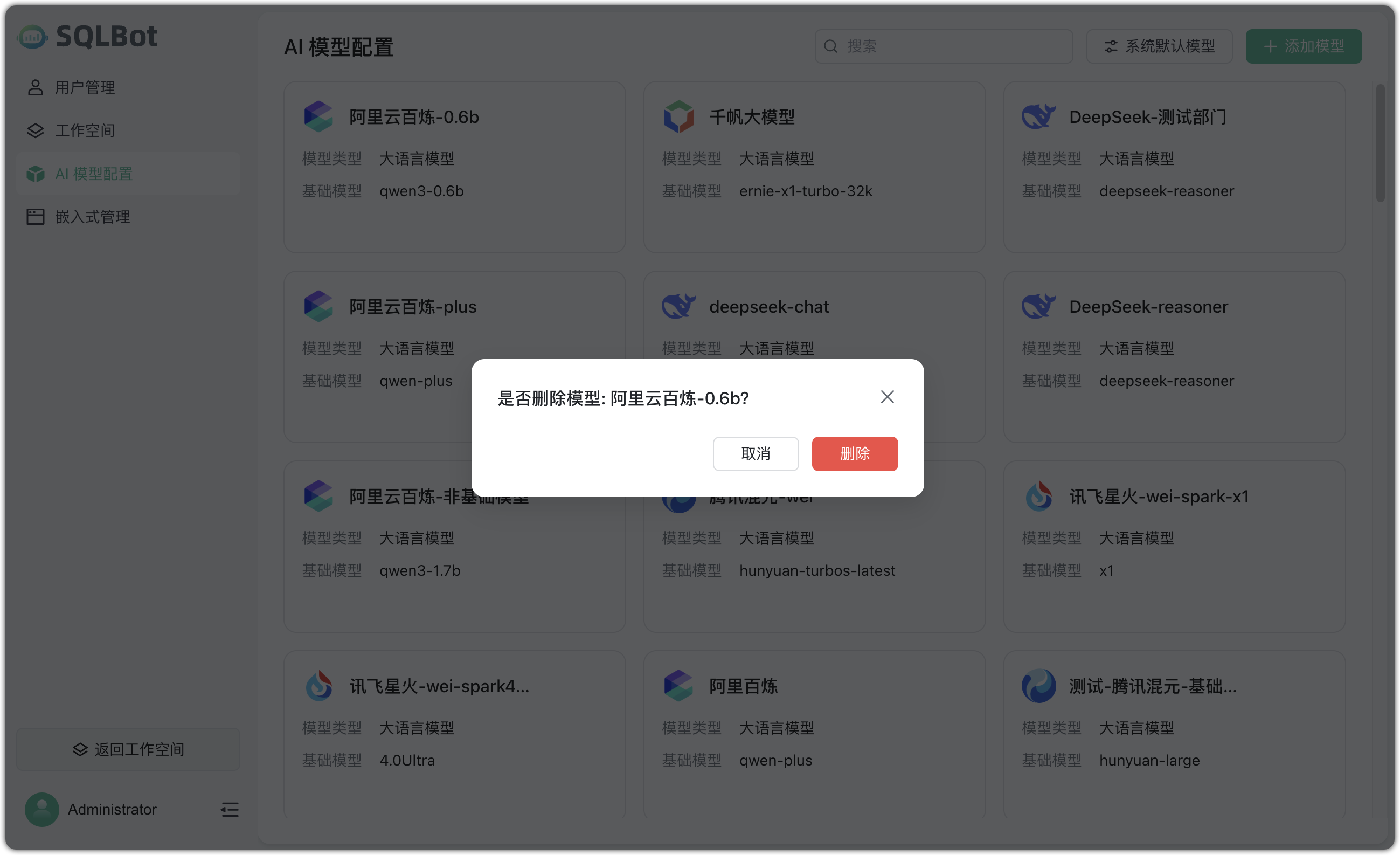Click the sliders icon on 系统默认模型 button
This screenshot has height=855, width=1400.
pyautogui.click(x=1111, y=46)
